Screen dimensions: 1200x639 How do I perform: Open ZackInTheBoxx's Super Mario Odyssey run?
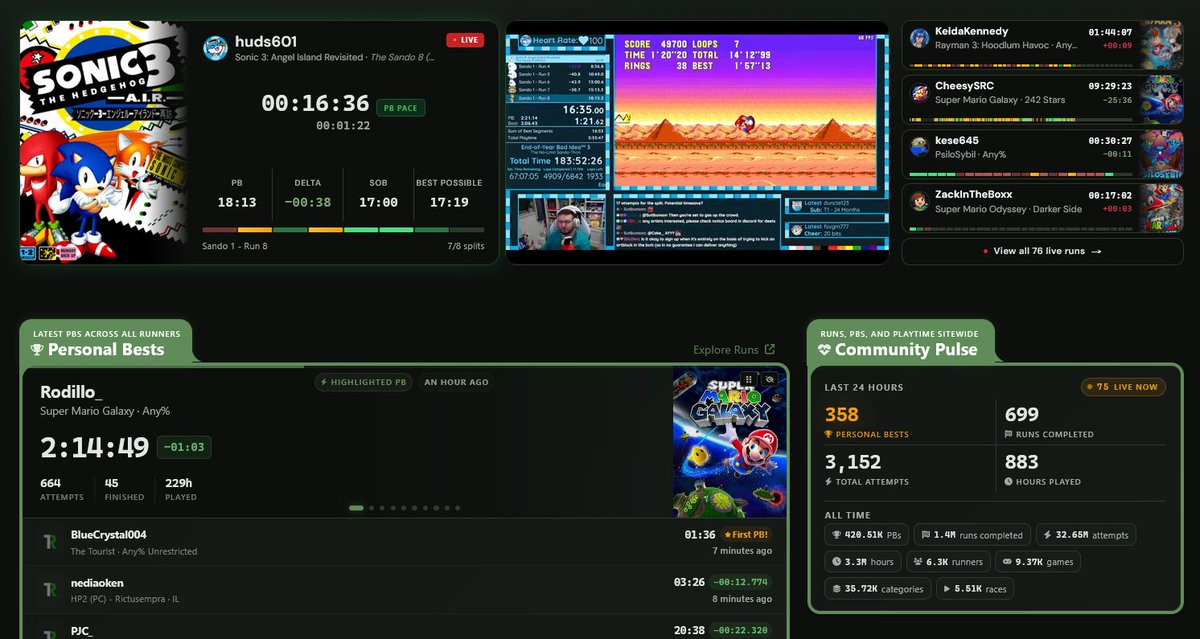(x=1041, y=207)
